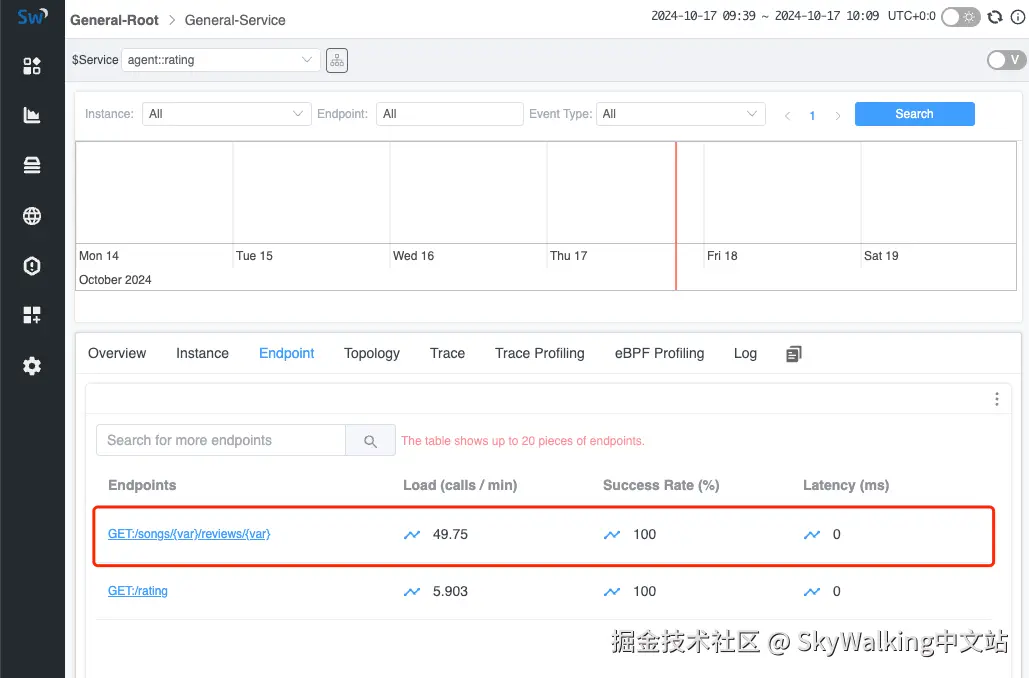Switch to the Trace tab
Screen dimensions: 1029x678
point(447,353)
